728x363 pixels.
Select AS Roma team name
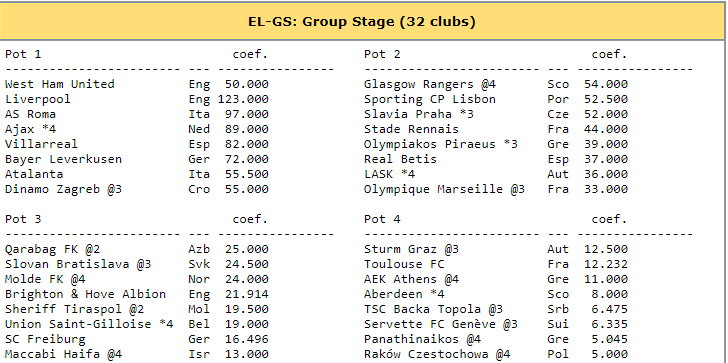coord(30,114)
